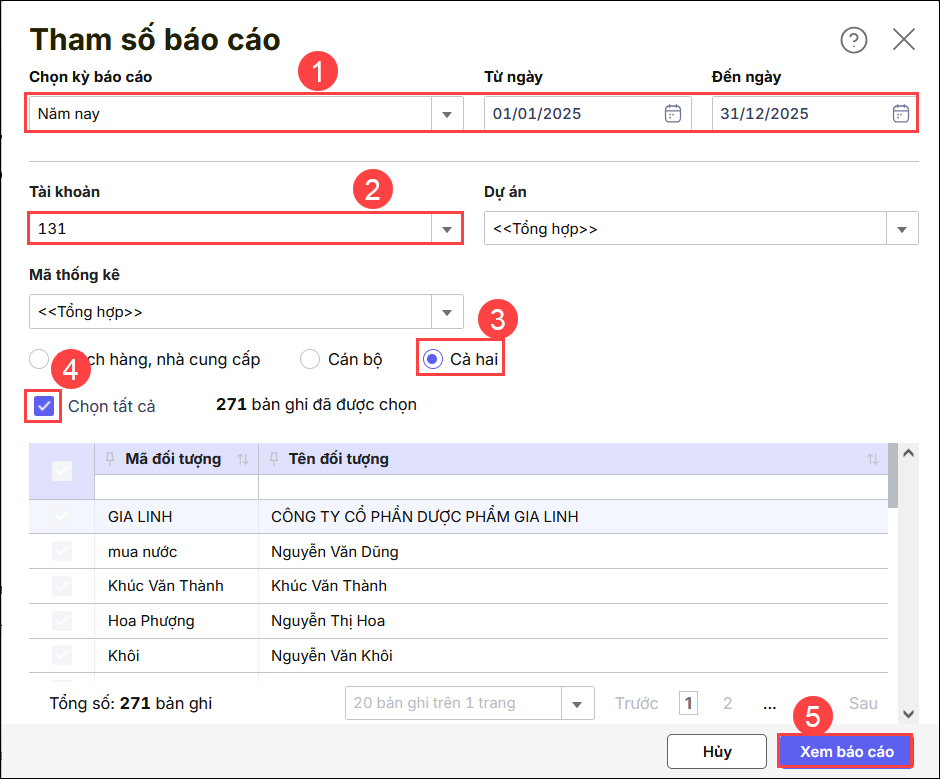The height and width of the screenshot is (779, 940).
Task: Expand the Dự án dropdown
Action: [903, 229]
